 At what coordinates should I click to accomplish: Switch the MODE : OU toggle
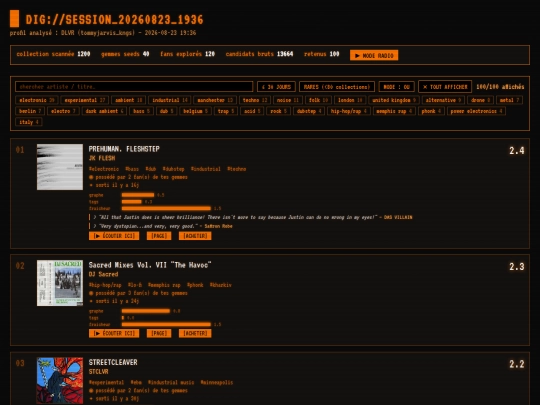[396, 86]
